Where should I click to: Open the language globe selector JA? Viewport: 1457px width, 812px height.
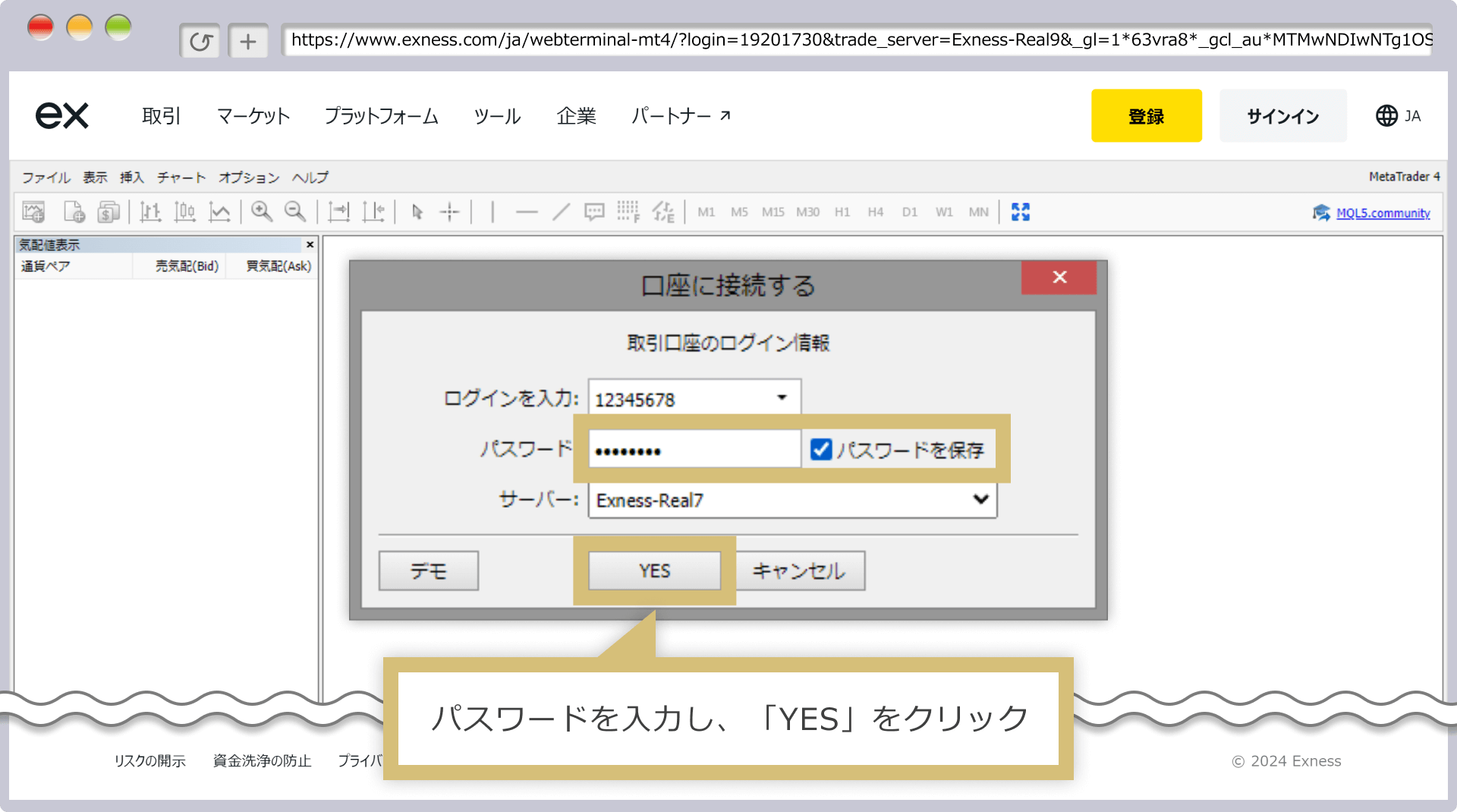(x=1399, y=115)
